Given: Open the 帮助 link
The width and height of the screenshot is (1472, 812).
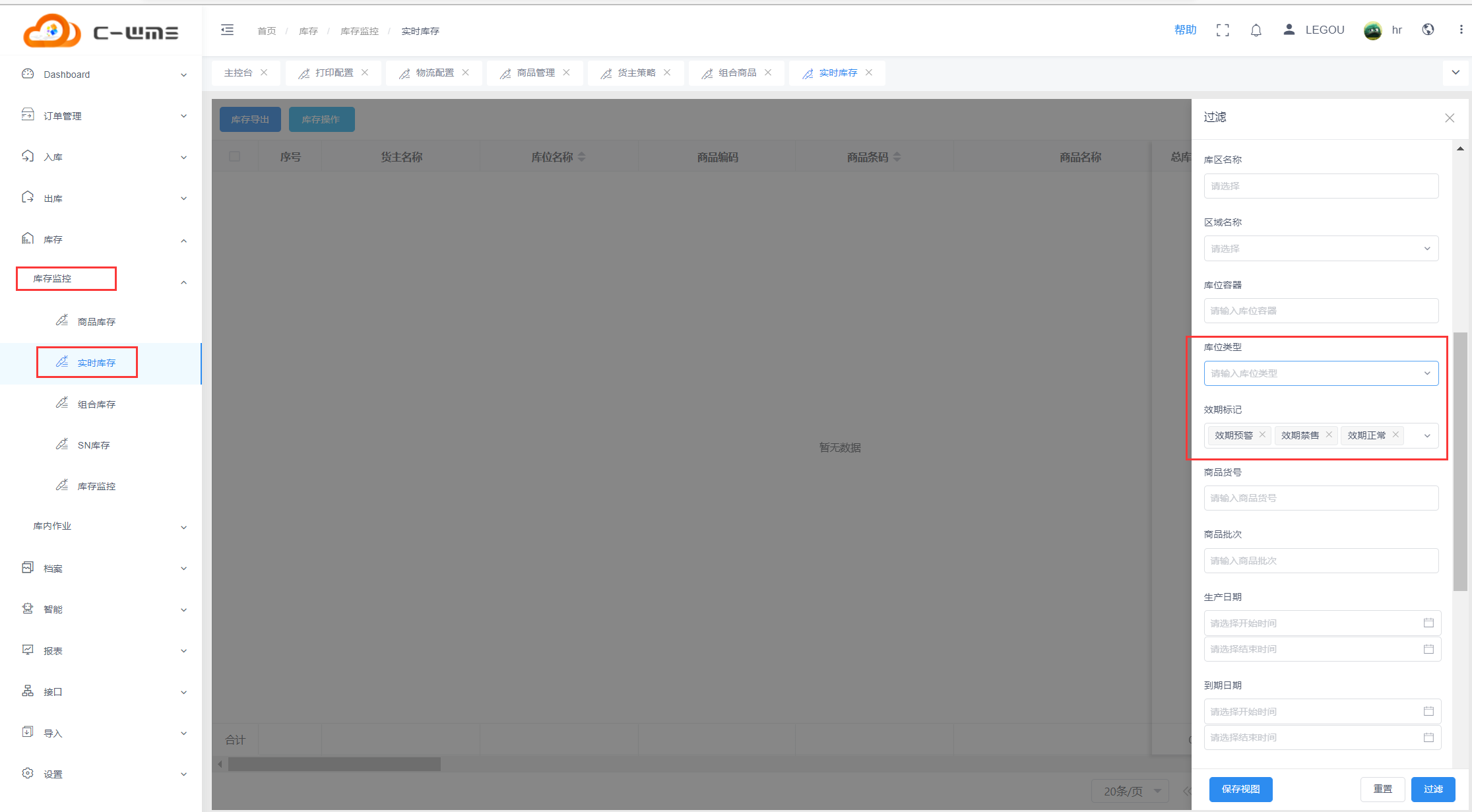Looking at the screenshot, I should coord(1185,30).
